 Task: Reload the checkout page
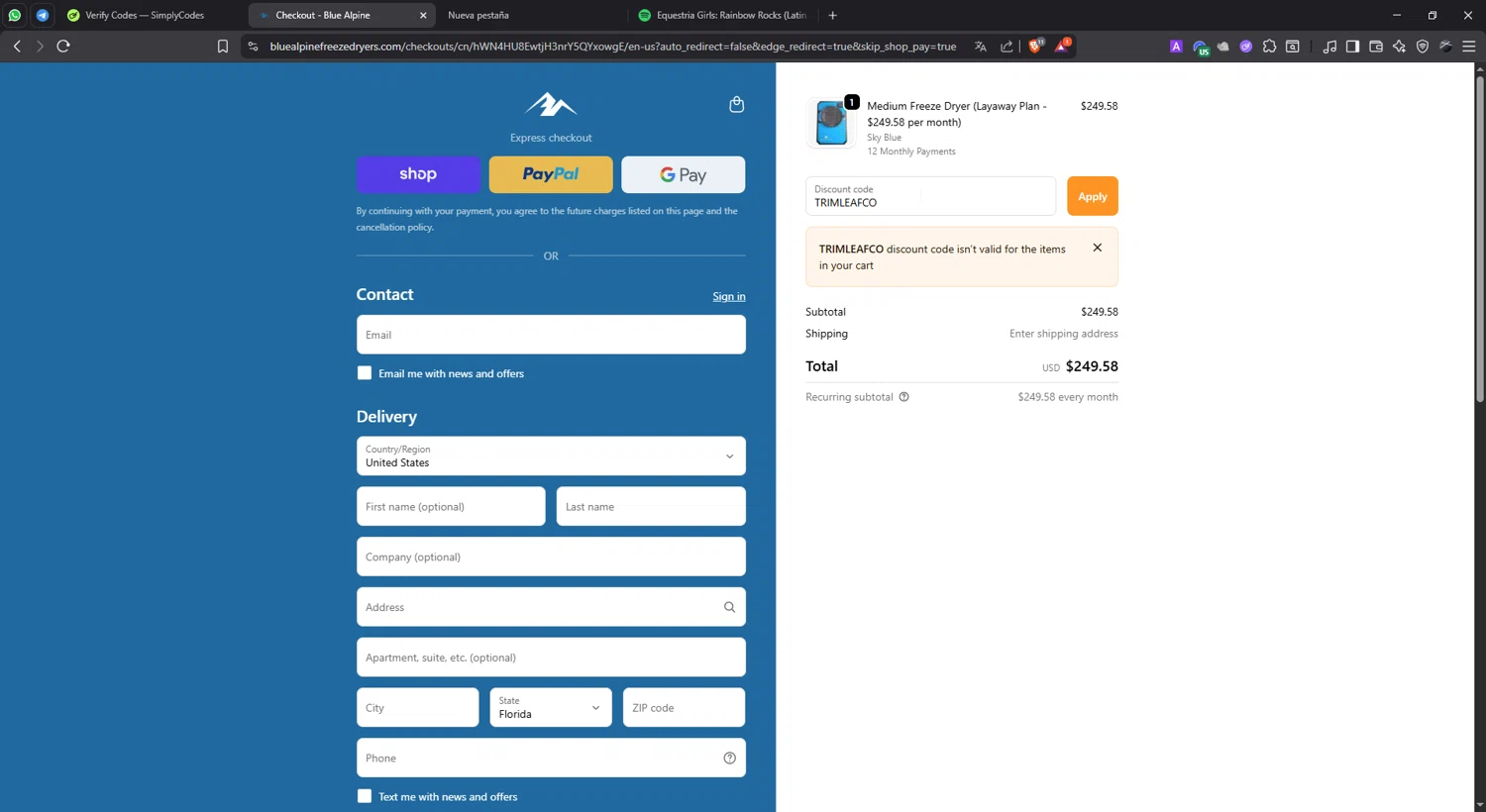[x=63, y=46]
